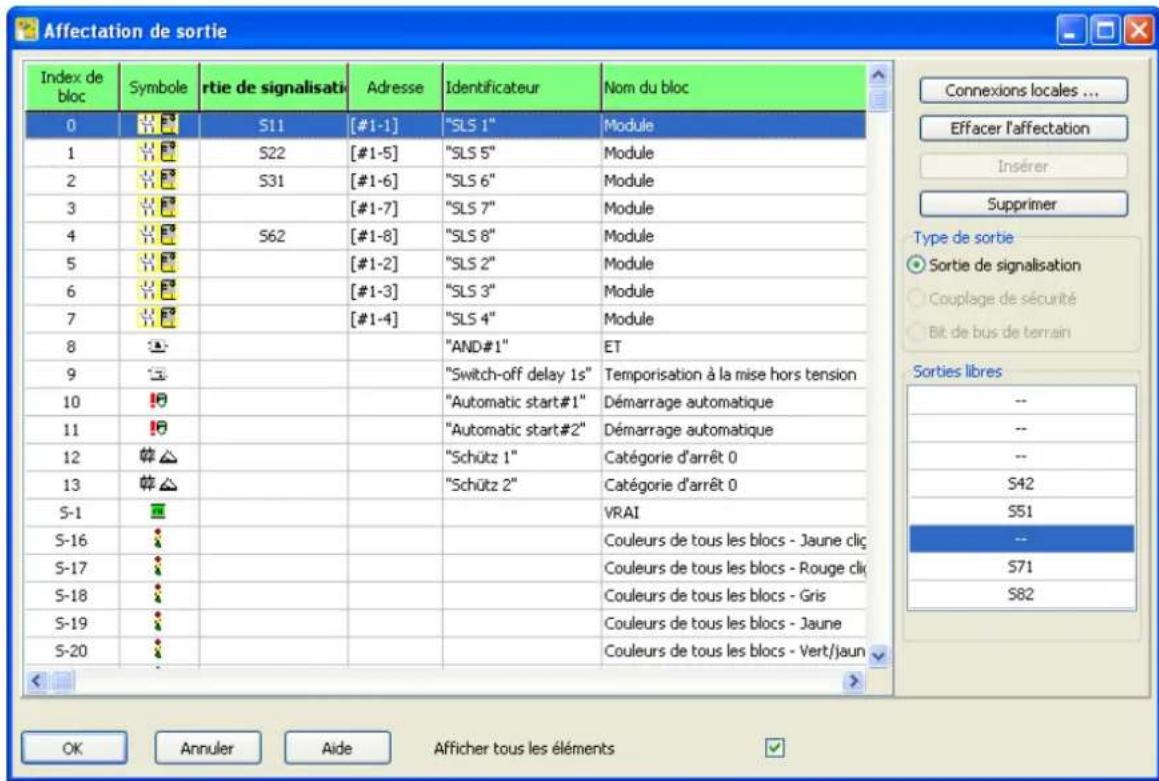This screenshot has width=1159, height=781.
Task: Sort by the Index de bloc column header
Action: coord(72,87)
